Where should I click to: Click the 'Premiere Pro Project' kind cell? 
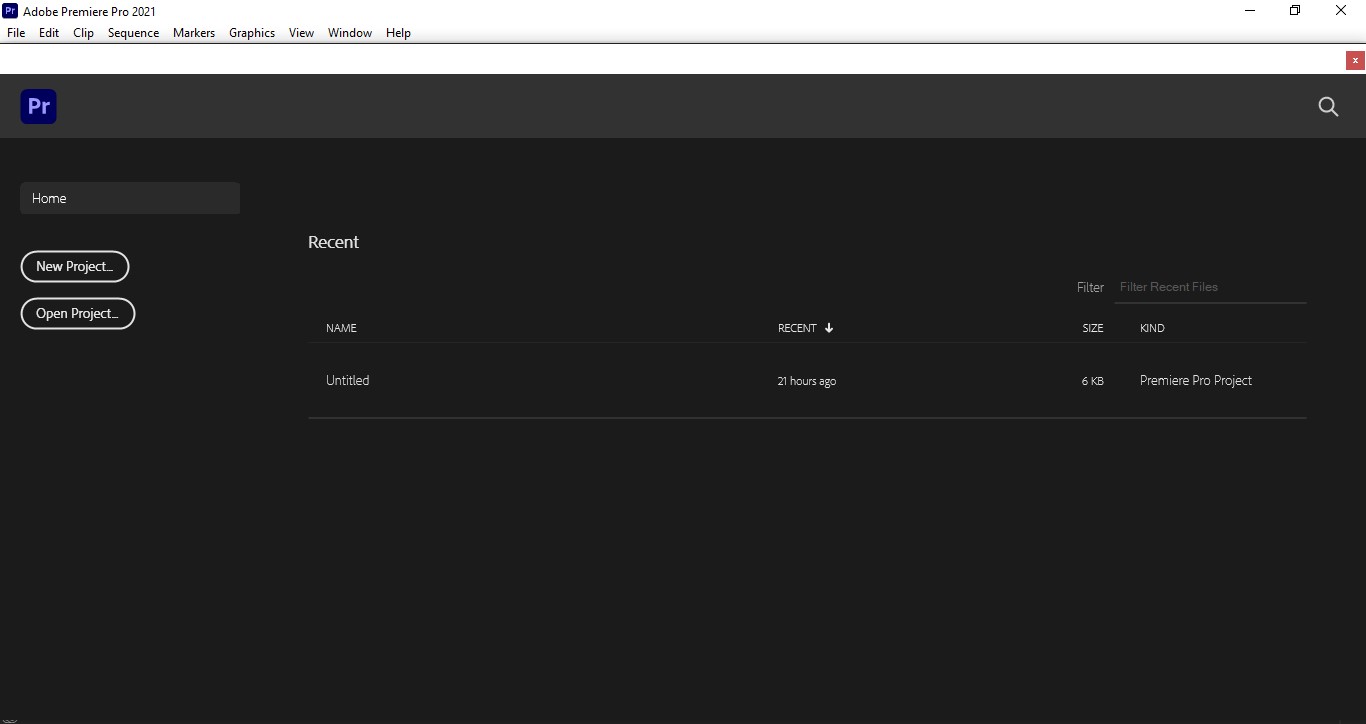tap(1196, 380)
